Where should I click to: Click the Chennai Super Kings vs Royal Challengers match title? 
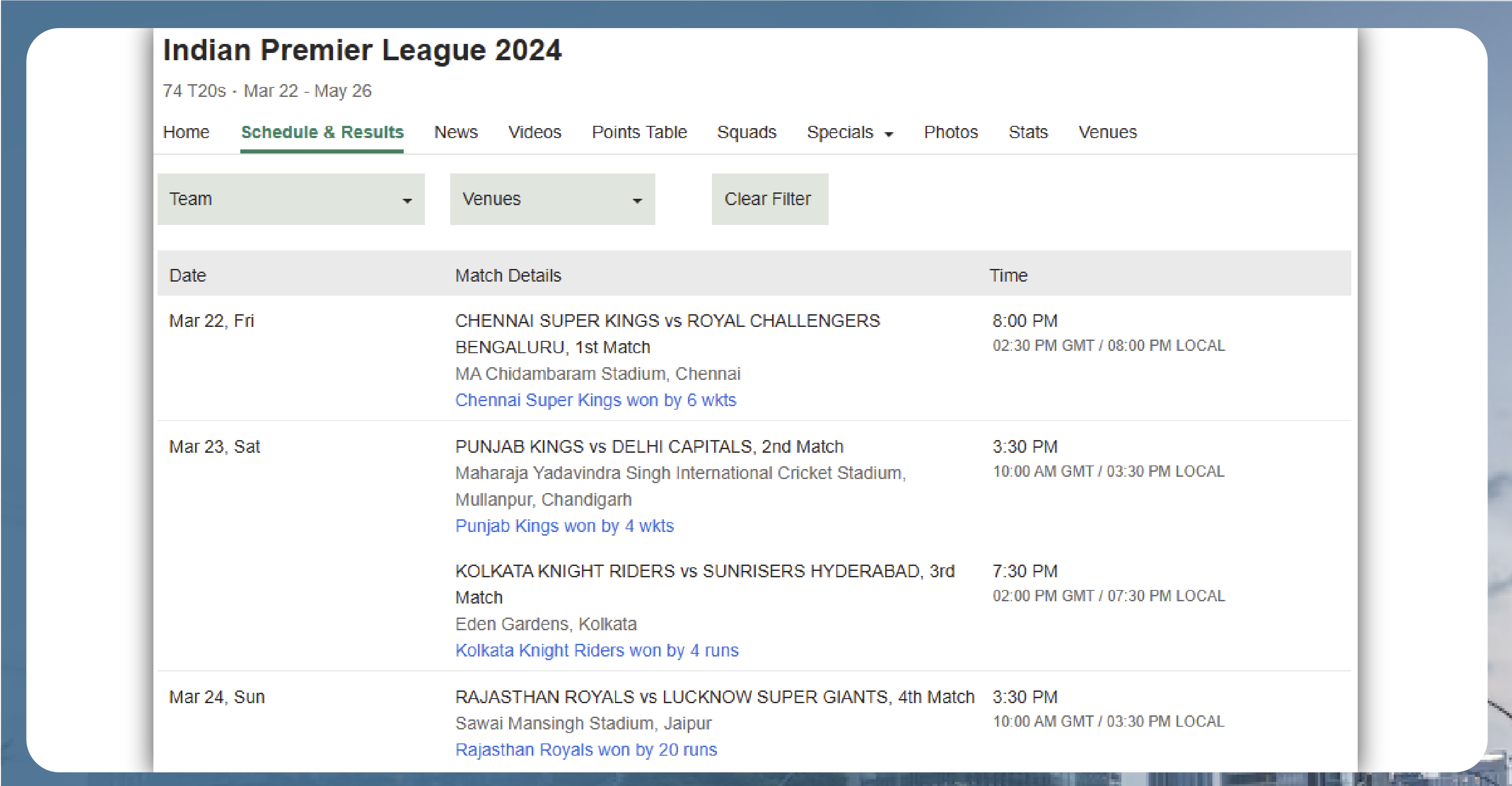pyautogui.click(x=668, y=333)
